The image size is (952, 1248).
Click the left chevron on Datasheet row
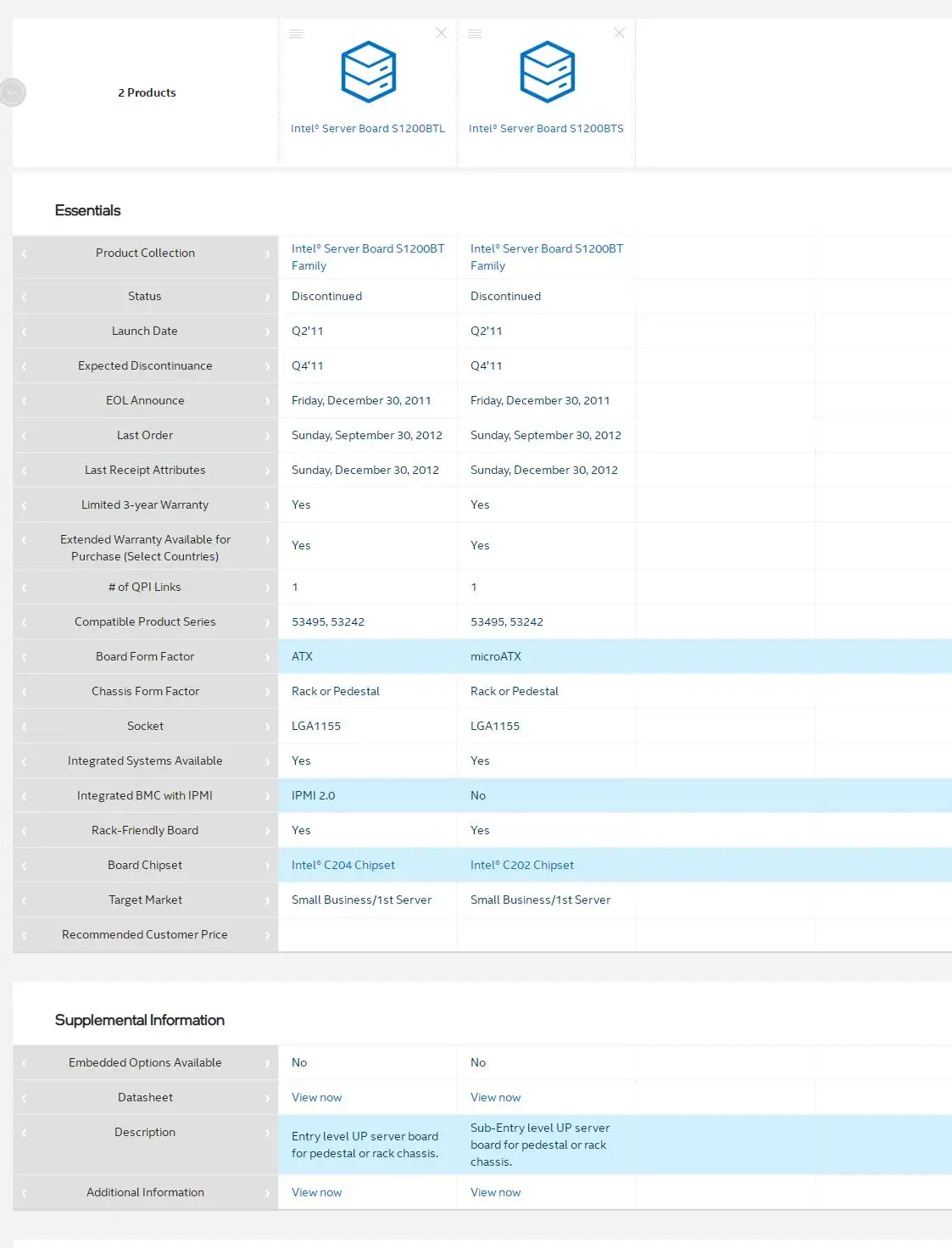[24, 1098]
